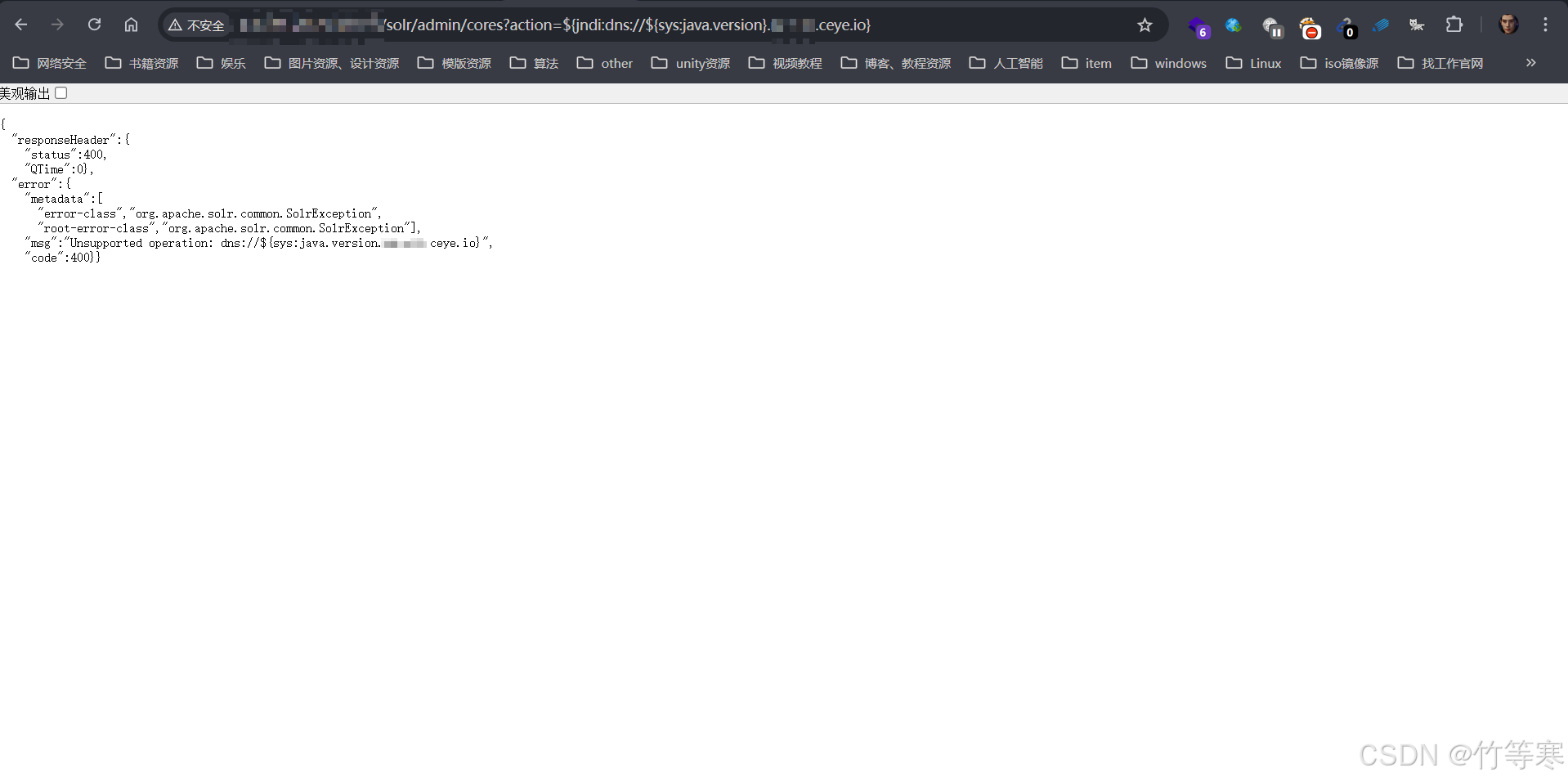Open the 模版资源 bookmark folder

point(455,63)
